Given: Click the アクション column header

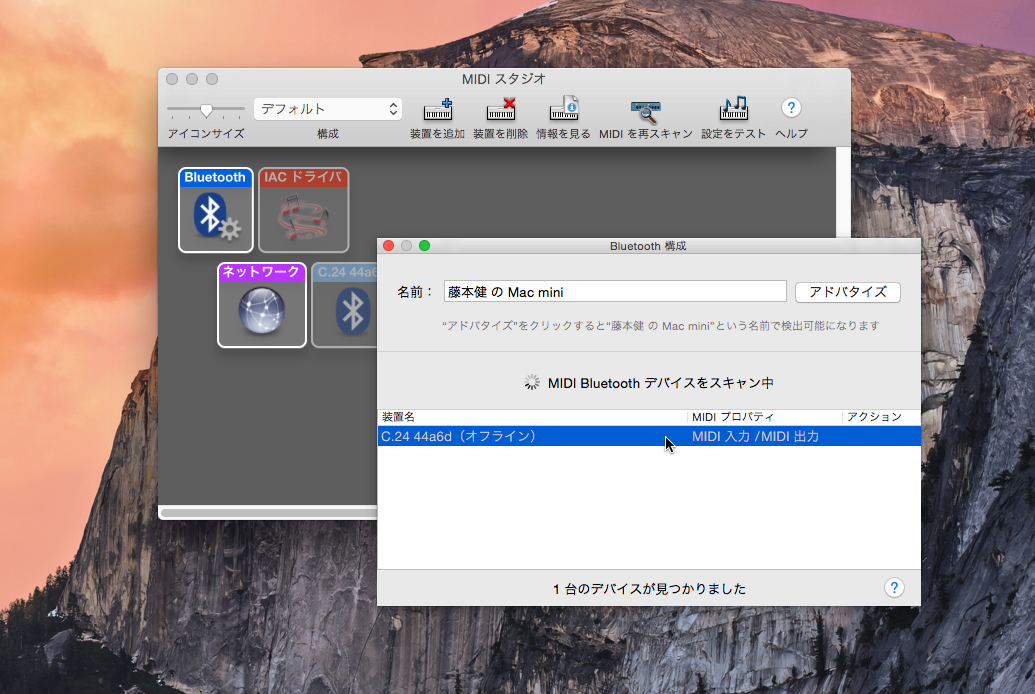Looking at the screenshot, I should point(881,417).
